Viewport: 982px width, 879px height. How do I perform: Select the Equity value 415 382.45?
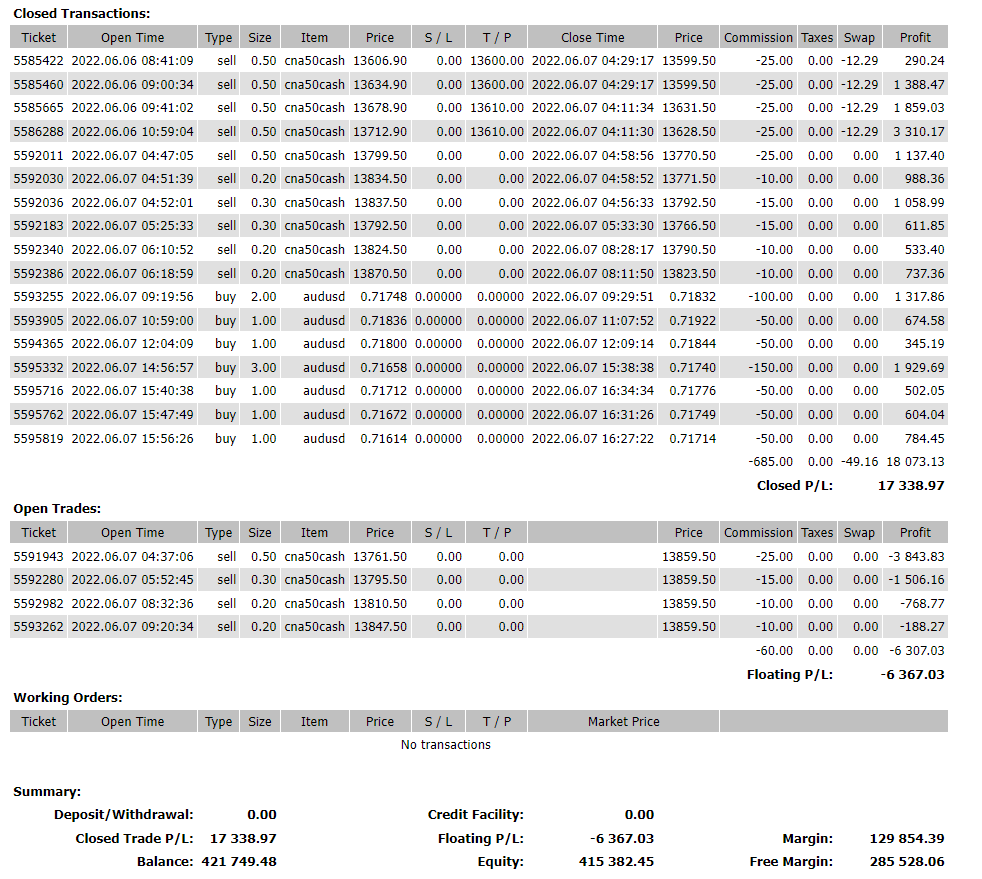point(616,862)
